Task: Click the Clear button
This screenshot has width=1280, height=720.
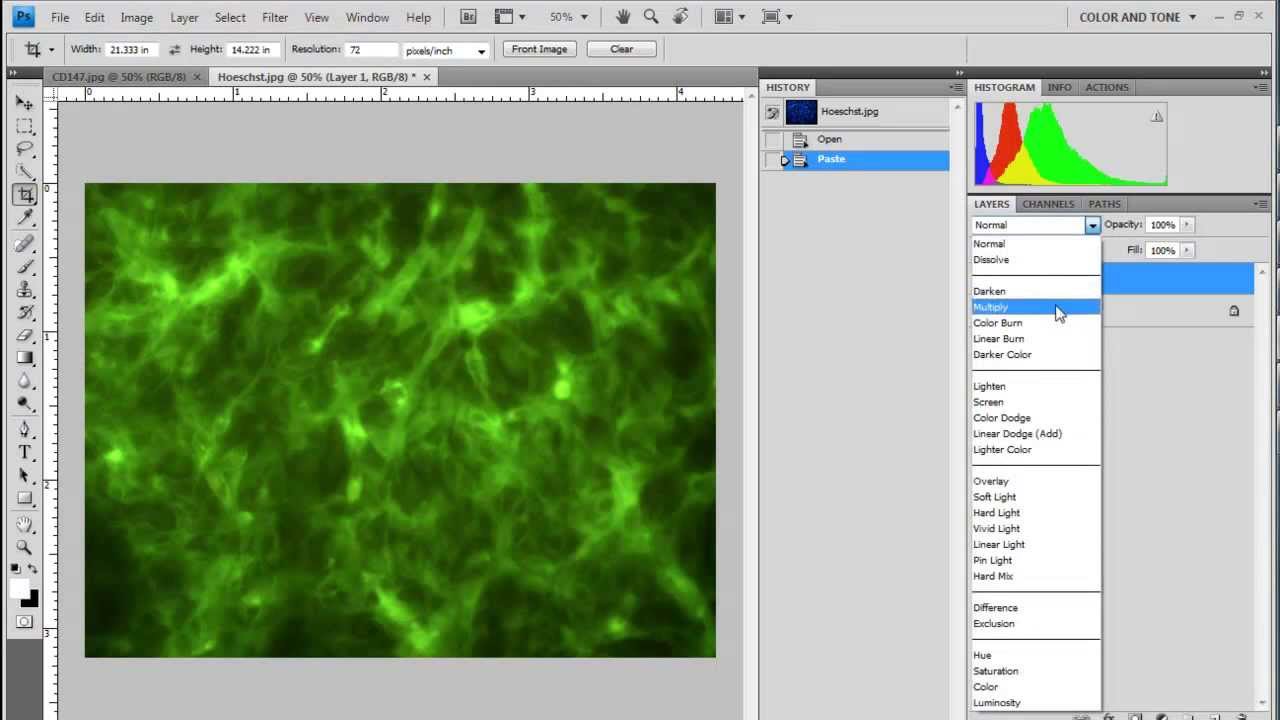Action: tap(622, 49)
